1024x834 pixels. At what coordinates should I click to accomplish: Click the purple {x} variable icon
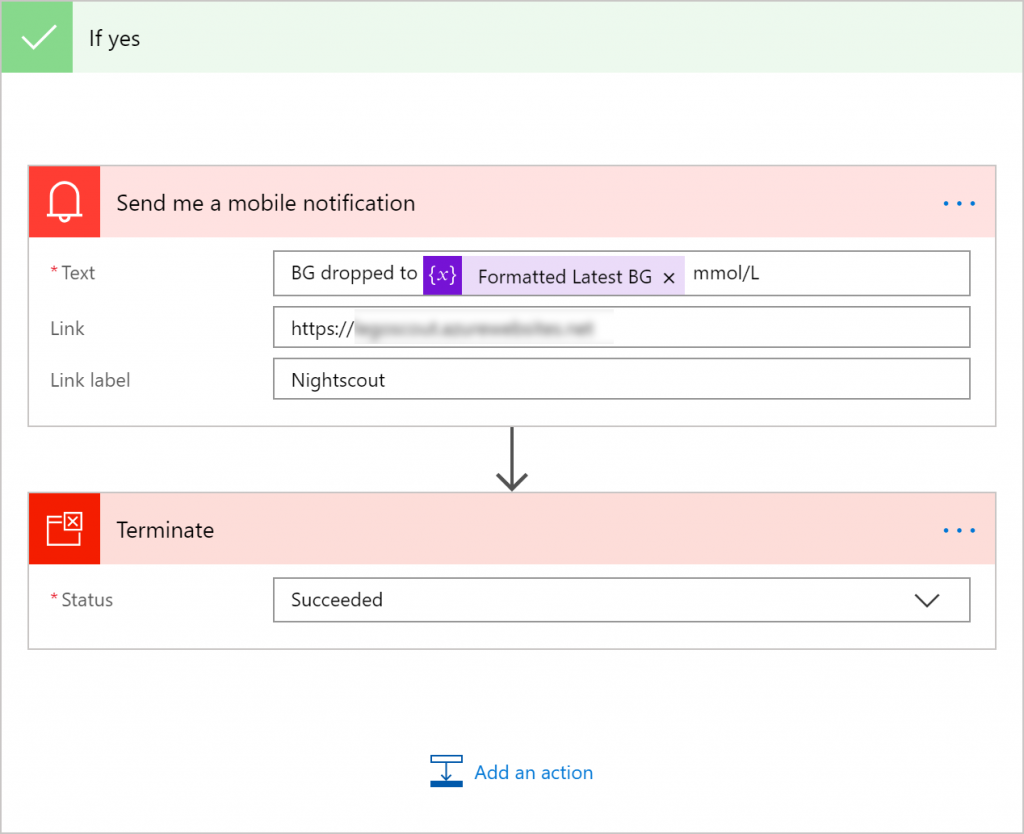click(442, 275)
